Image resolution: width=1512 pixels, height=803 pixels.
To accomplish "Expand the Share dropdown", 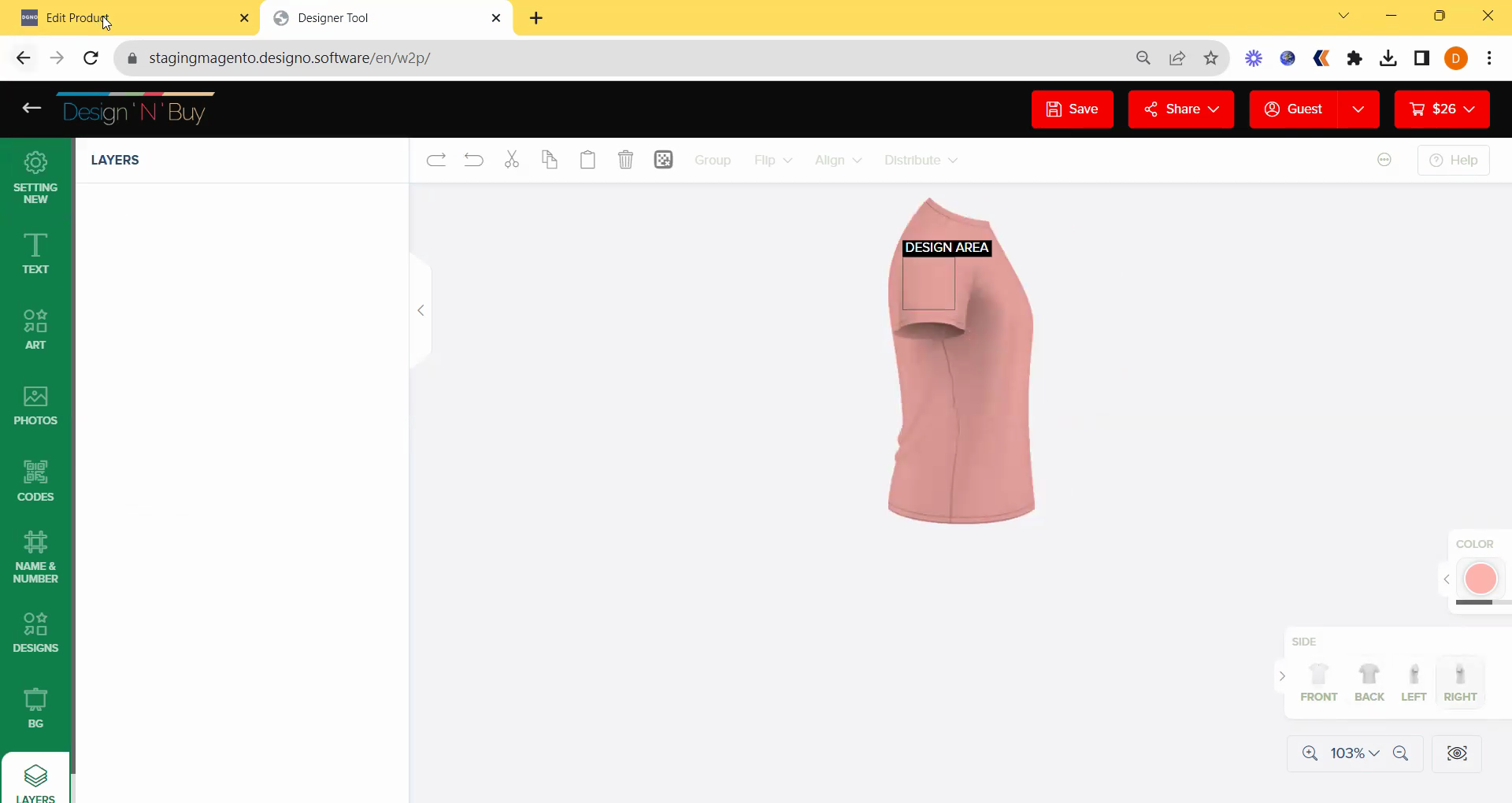I will [1180, 109].
